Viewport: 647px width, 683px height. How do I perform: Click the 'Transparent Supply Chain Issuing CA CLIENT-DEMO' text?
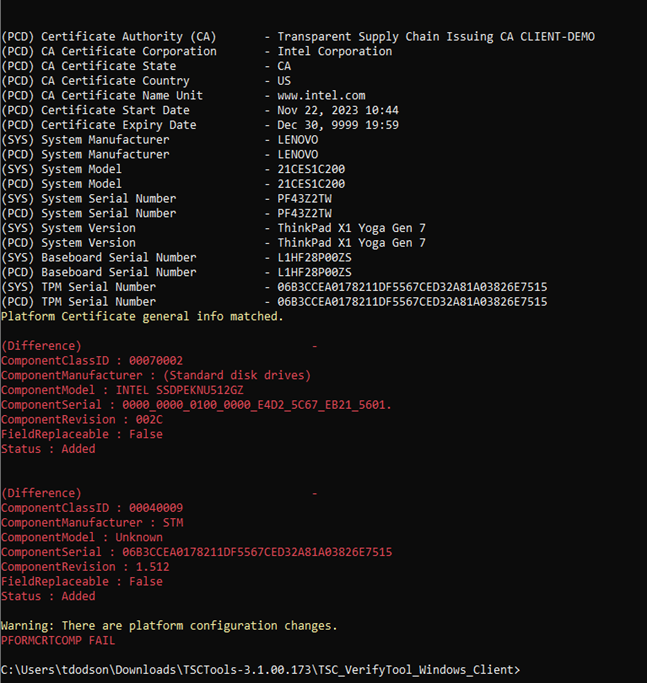point(436,37)
